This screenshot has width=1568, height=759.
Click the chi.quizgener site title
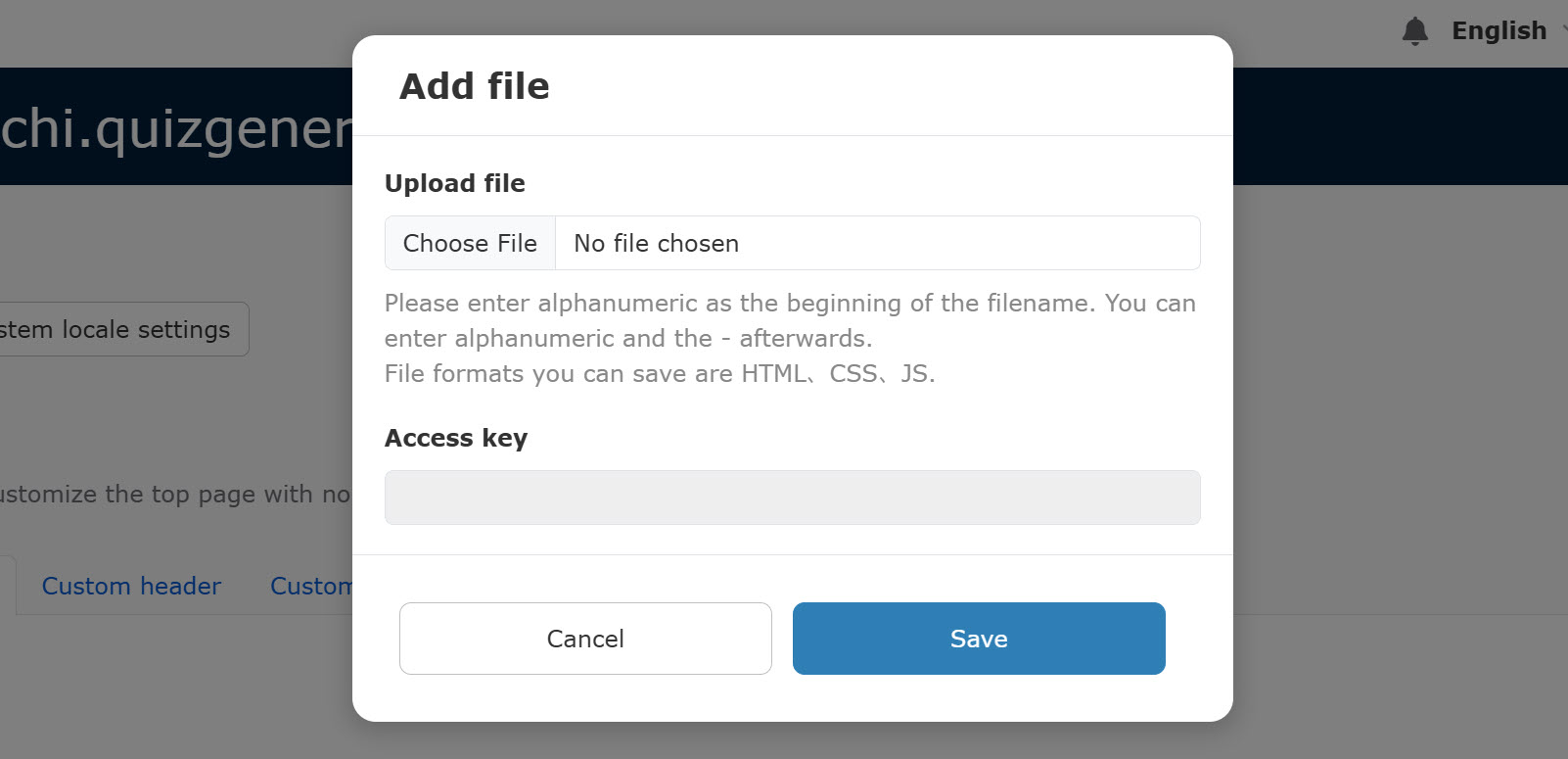click(x=176, y=128)
